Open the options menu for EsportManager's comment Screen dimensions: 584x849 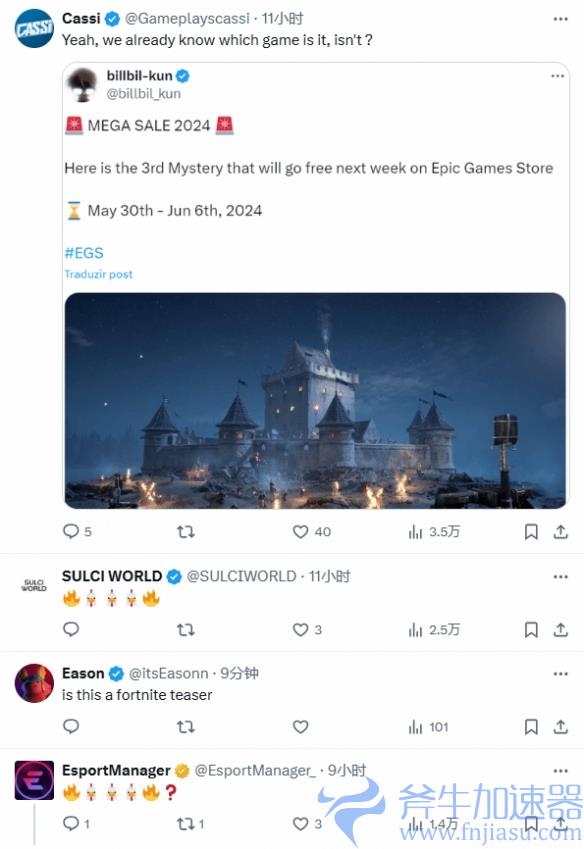coord(558,770)
